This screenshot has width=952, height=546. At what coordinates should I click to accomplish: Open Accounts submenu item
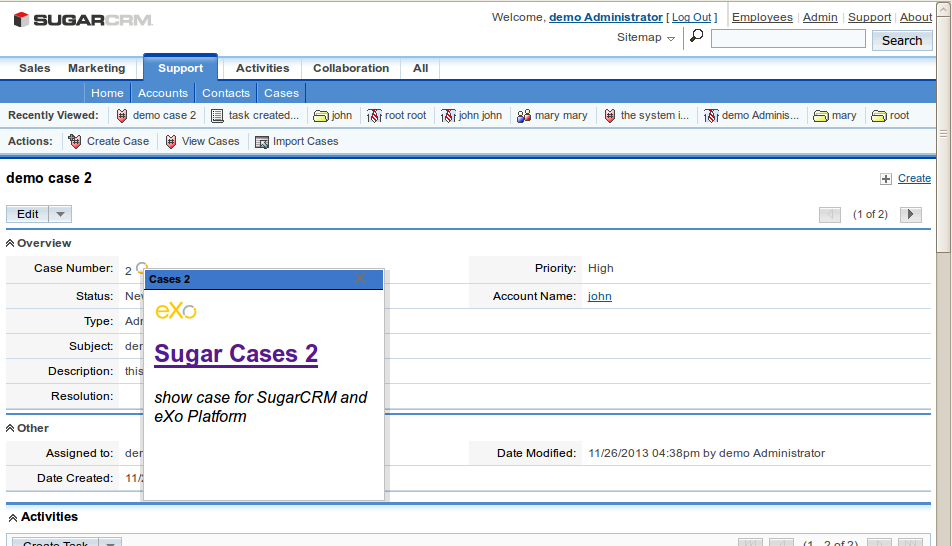[163, 93]
